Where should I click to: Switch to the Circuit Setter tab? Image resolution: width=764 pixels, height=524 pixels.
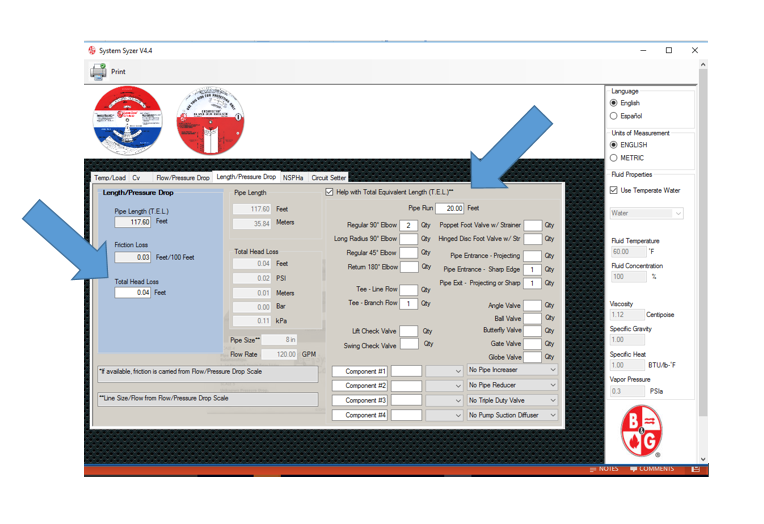(328, 178)
